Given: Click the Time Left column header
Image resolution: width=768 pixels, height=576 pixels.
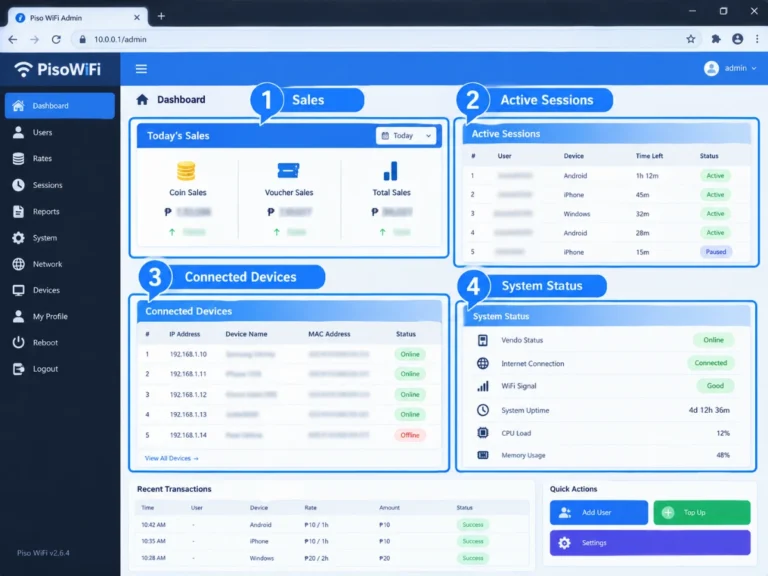Looking at the screenshot, I should (649, 156).
